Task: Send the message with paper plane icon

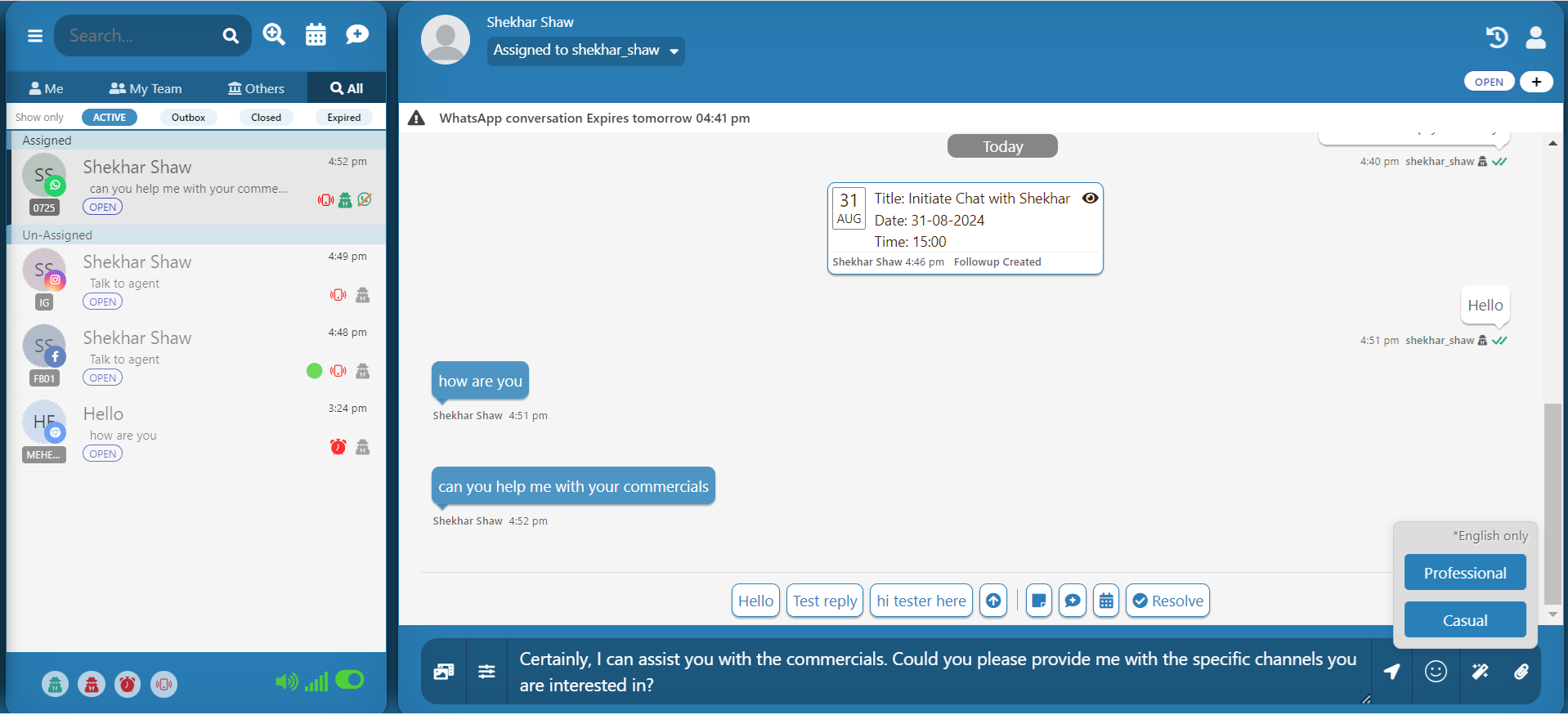Action: (x=1391, y=672)
